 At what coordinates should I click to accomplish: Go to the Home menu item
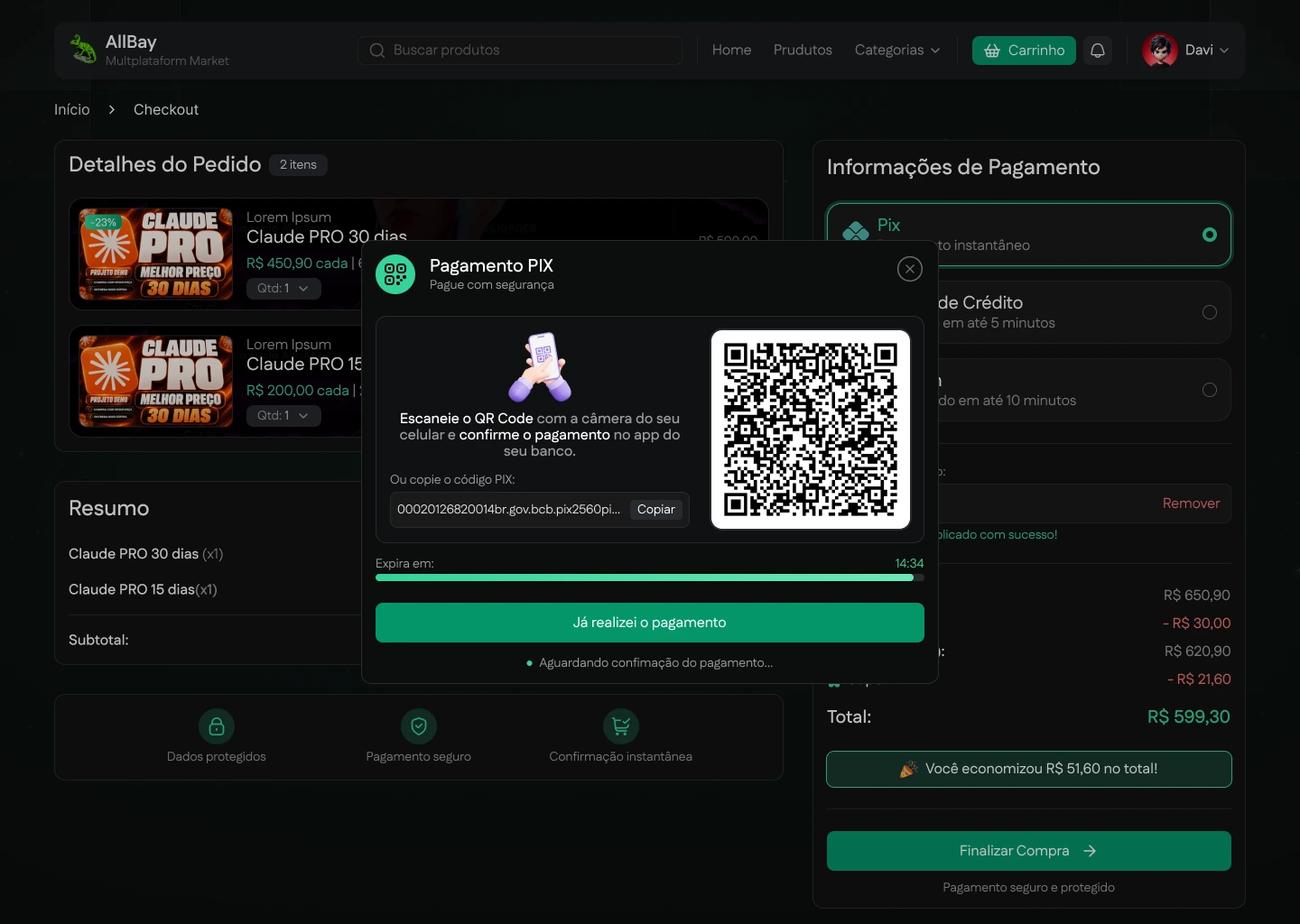click(x=731, y=51)
